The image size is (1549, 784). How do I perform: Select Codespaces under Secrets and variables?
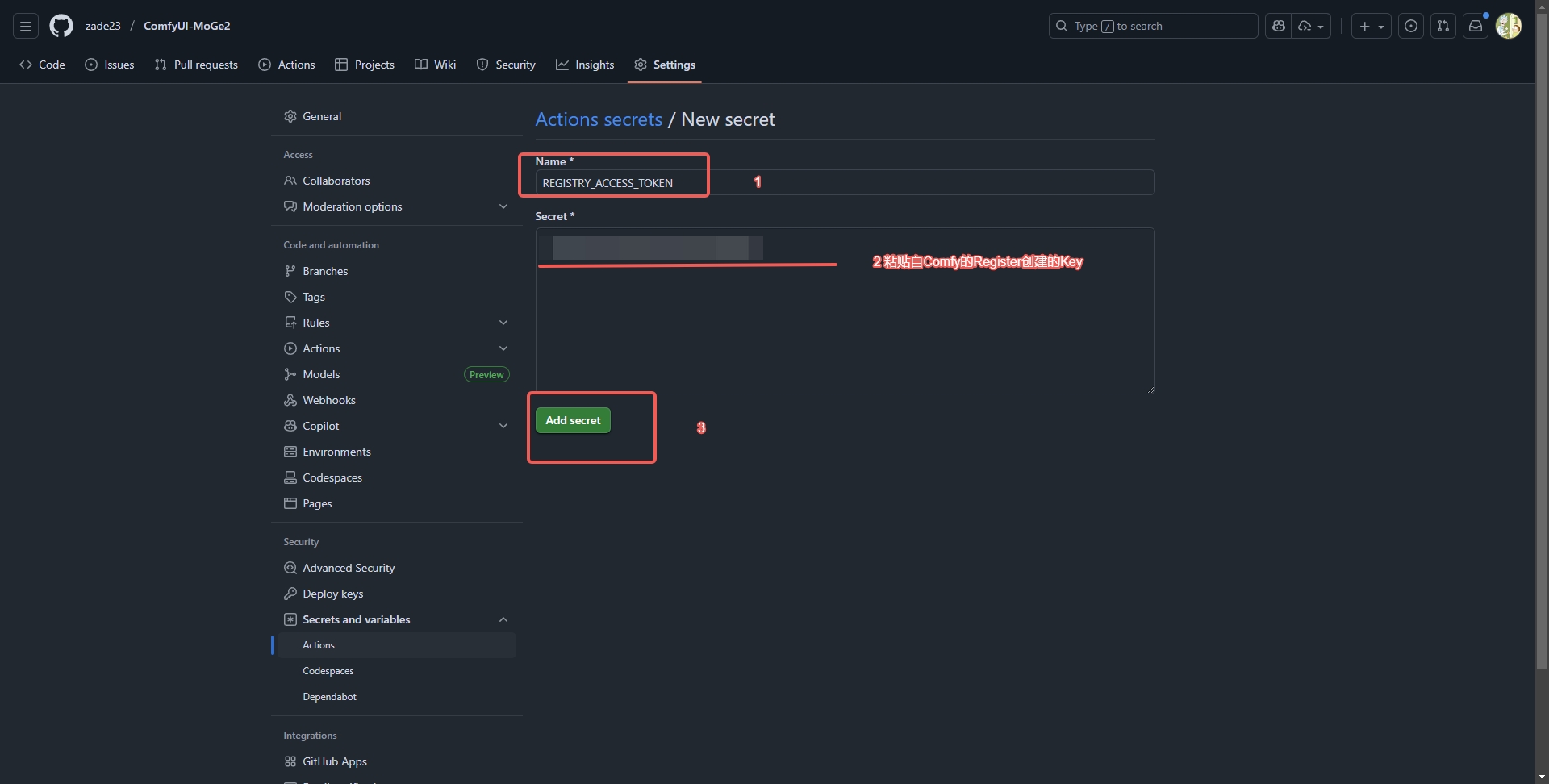click(x=396, y=671)
